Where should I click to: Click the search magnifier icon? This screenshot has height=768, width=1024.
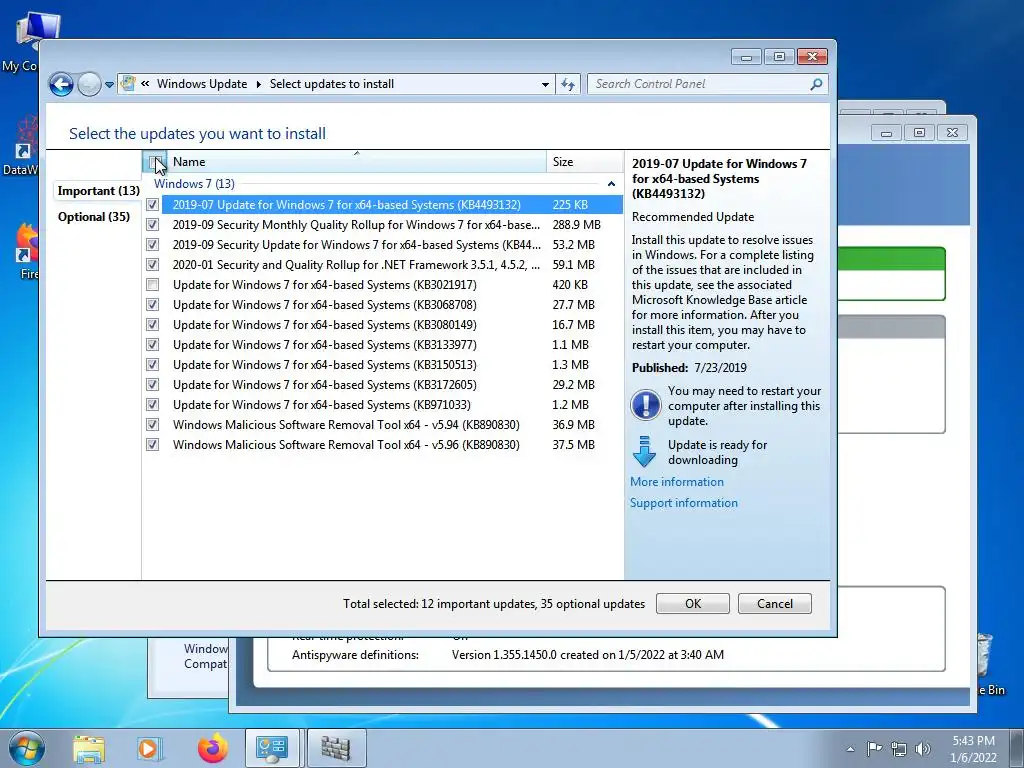pyautogui.click(x=816, y=84)
